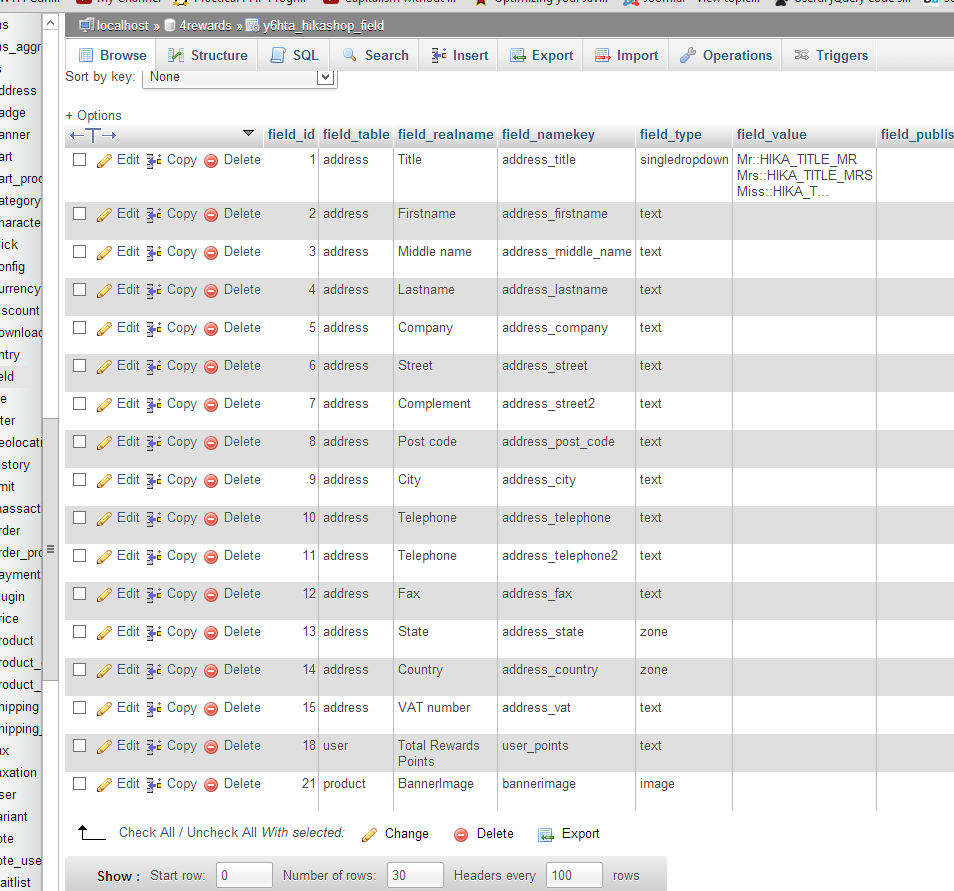Viewport: 954px width, 891px height.
Task: Click Copy icon in Country row
Action: 154,671
